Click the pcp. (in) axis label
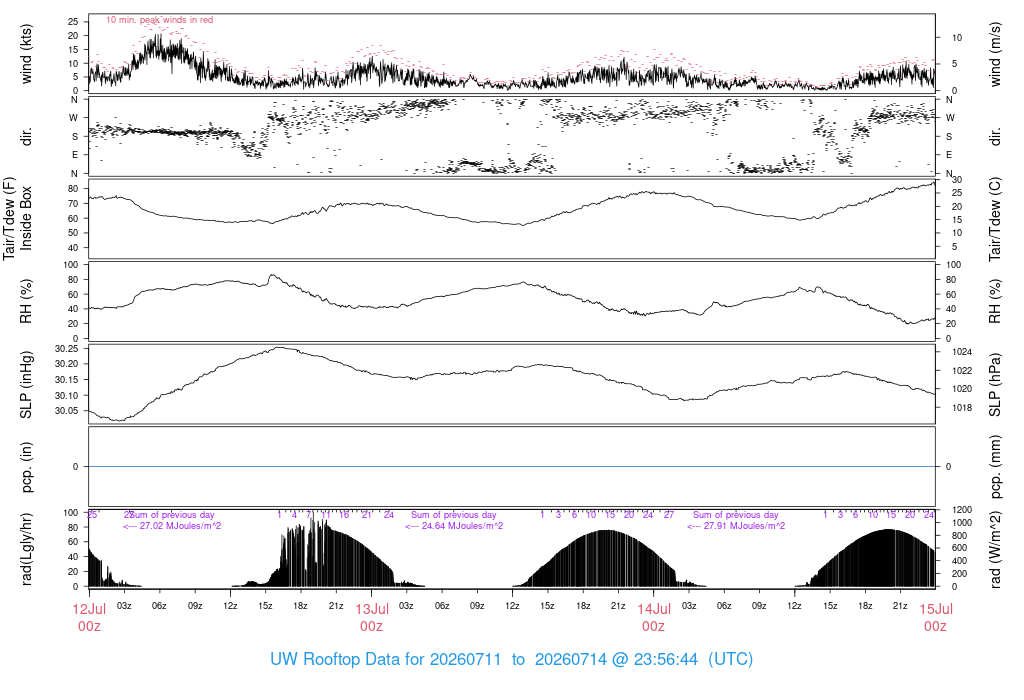Screen dimensions: 1024x700 [x=26, y=466]
